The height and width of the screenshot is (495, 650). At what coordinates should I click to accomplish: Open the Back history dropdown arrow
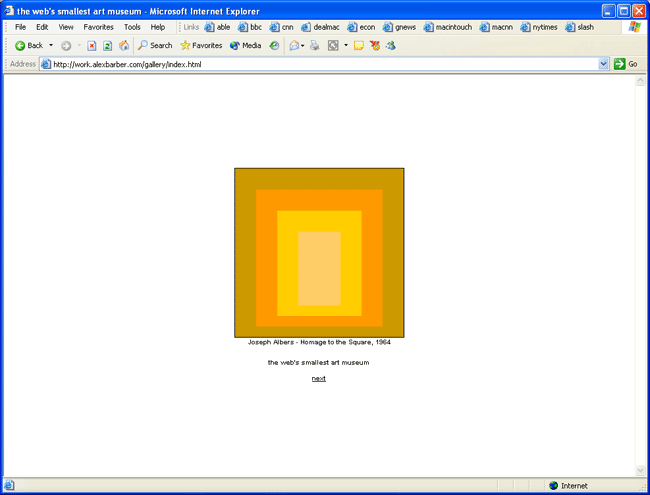pyautogui.click(x=51, y=46)
